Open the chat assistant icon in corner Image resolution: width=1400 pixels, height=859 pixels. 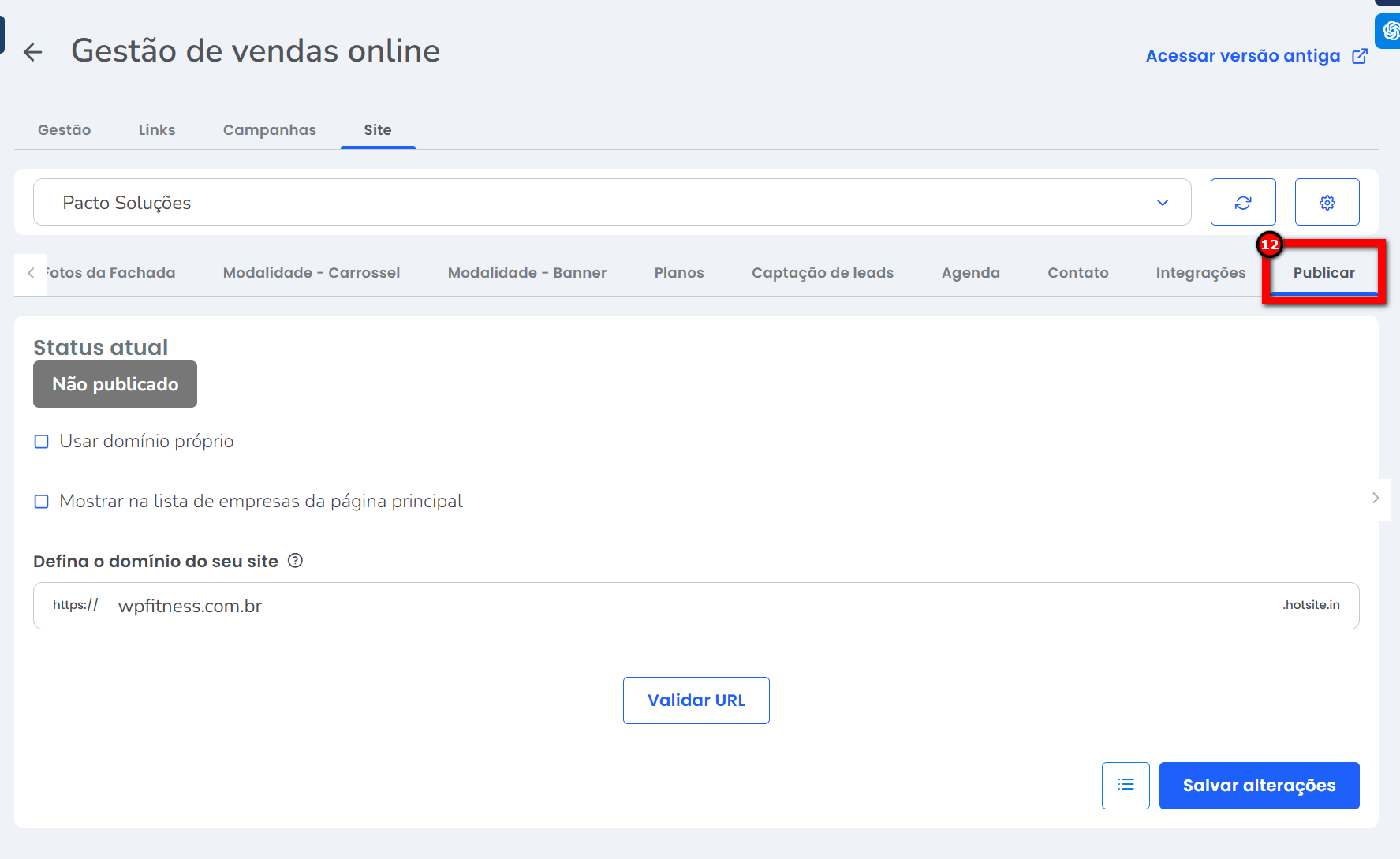pos(1390,32)
